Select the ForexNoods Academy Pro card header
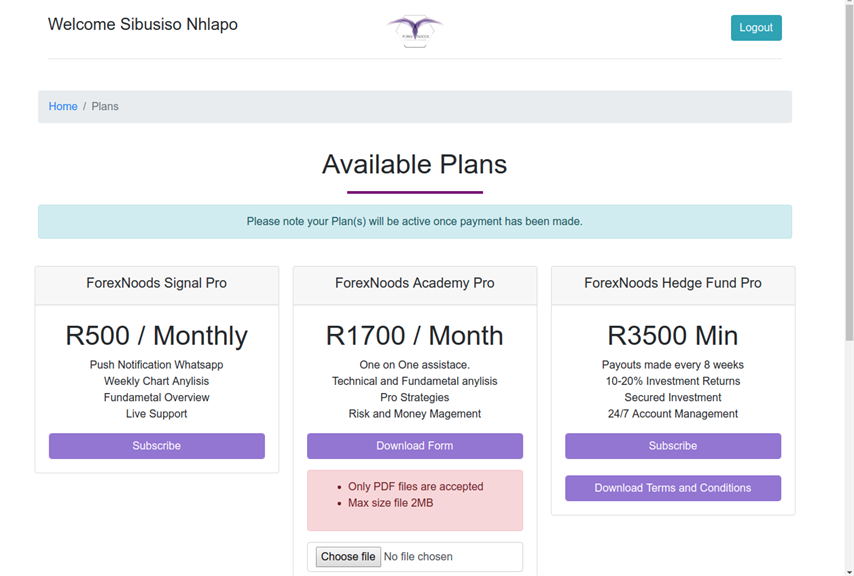Viewport: 854px width, 576px height. click(x=415, y=285)
